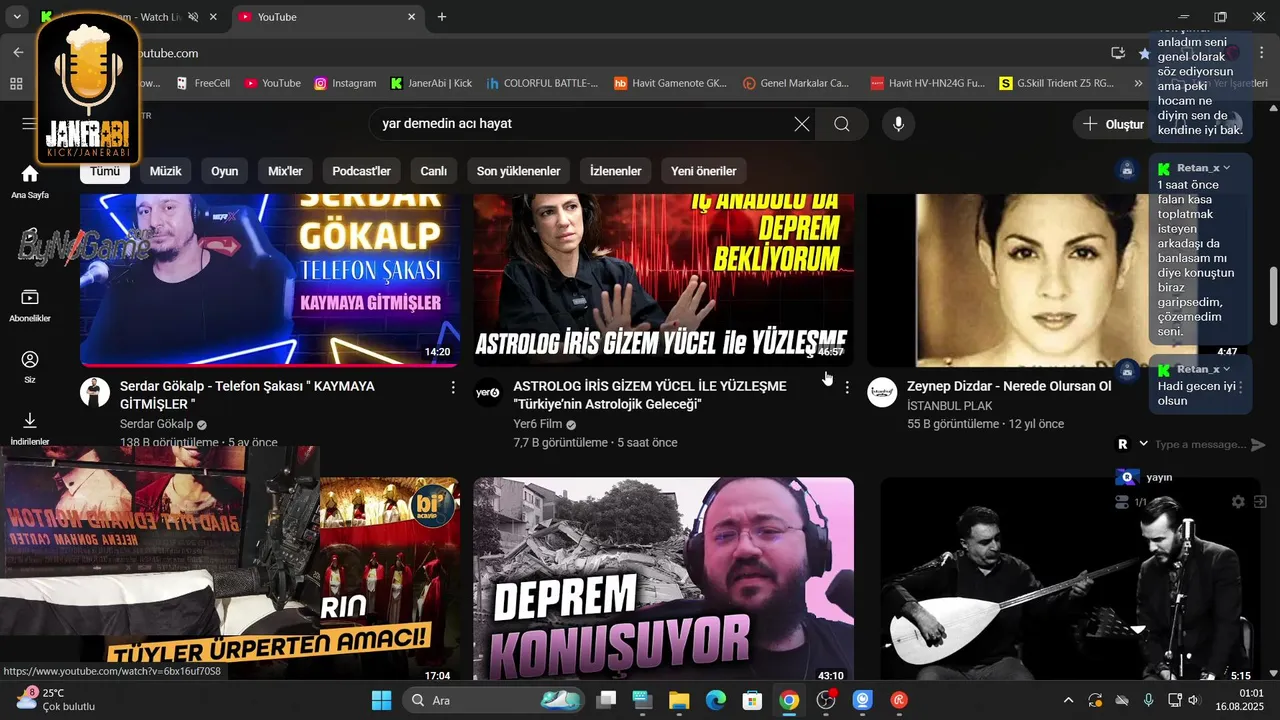Open the Chrome apps grid icon

click(x=16, y=84)
